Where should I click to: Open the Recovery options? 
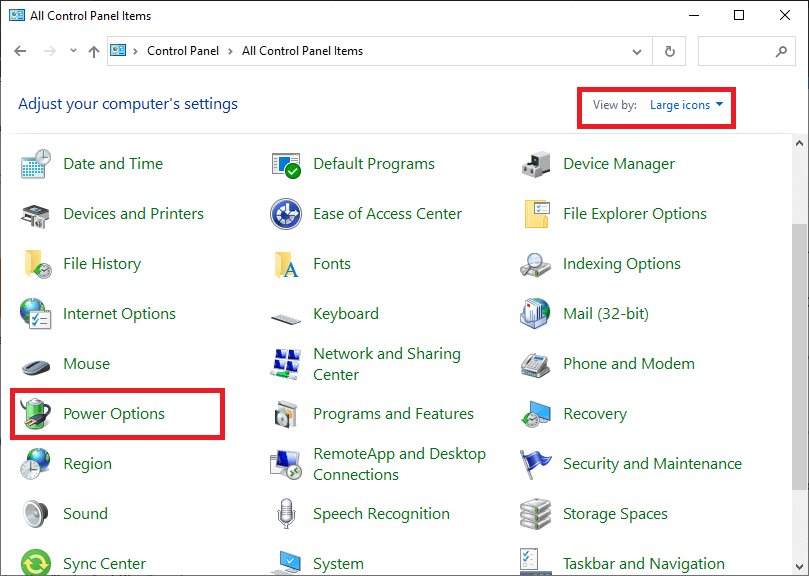pyautogui.click(x=597, y=413)
